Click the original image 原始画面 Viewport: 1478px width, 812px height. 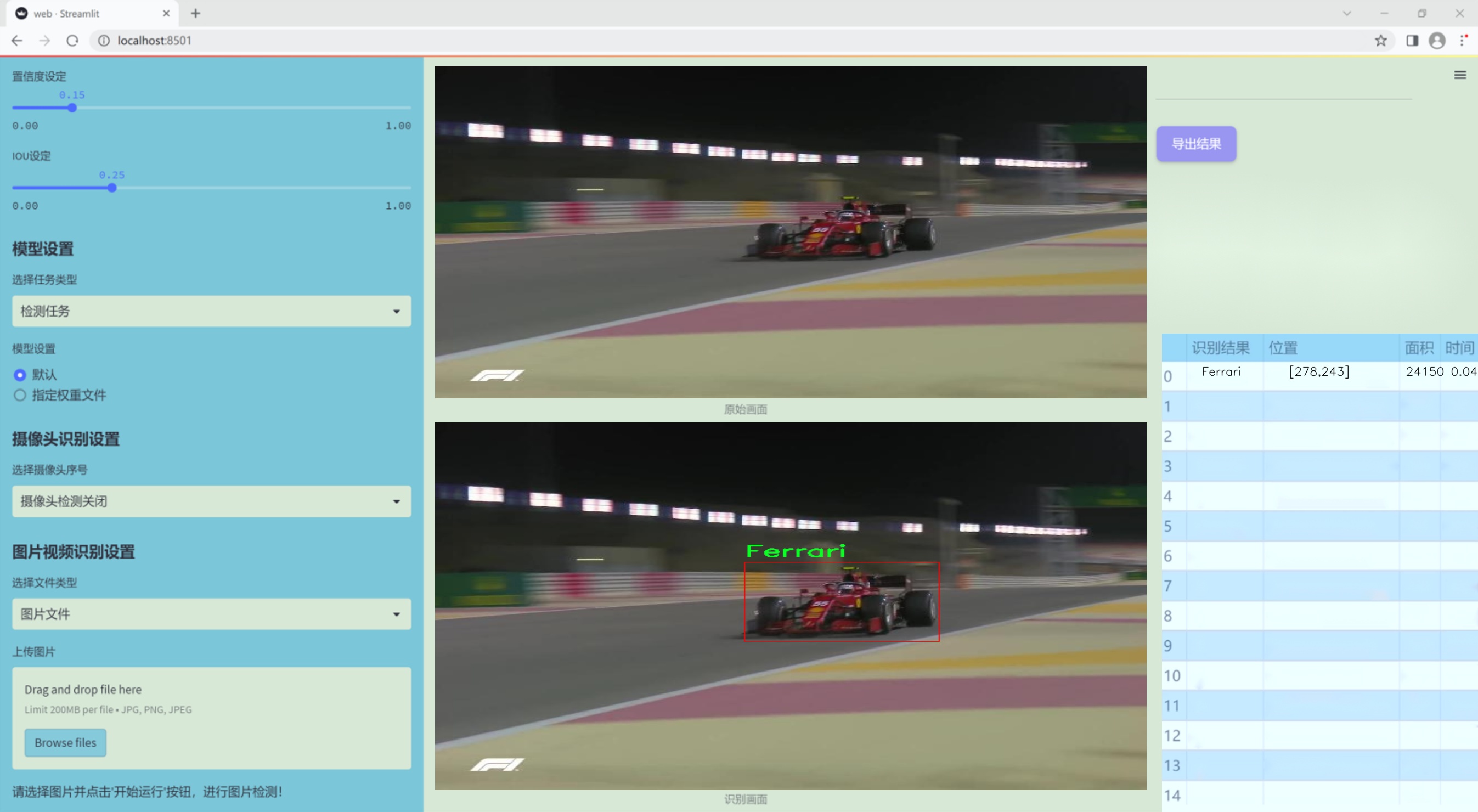click(x=791, y=232)
